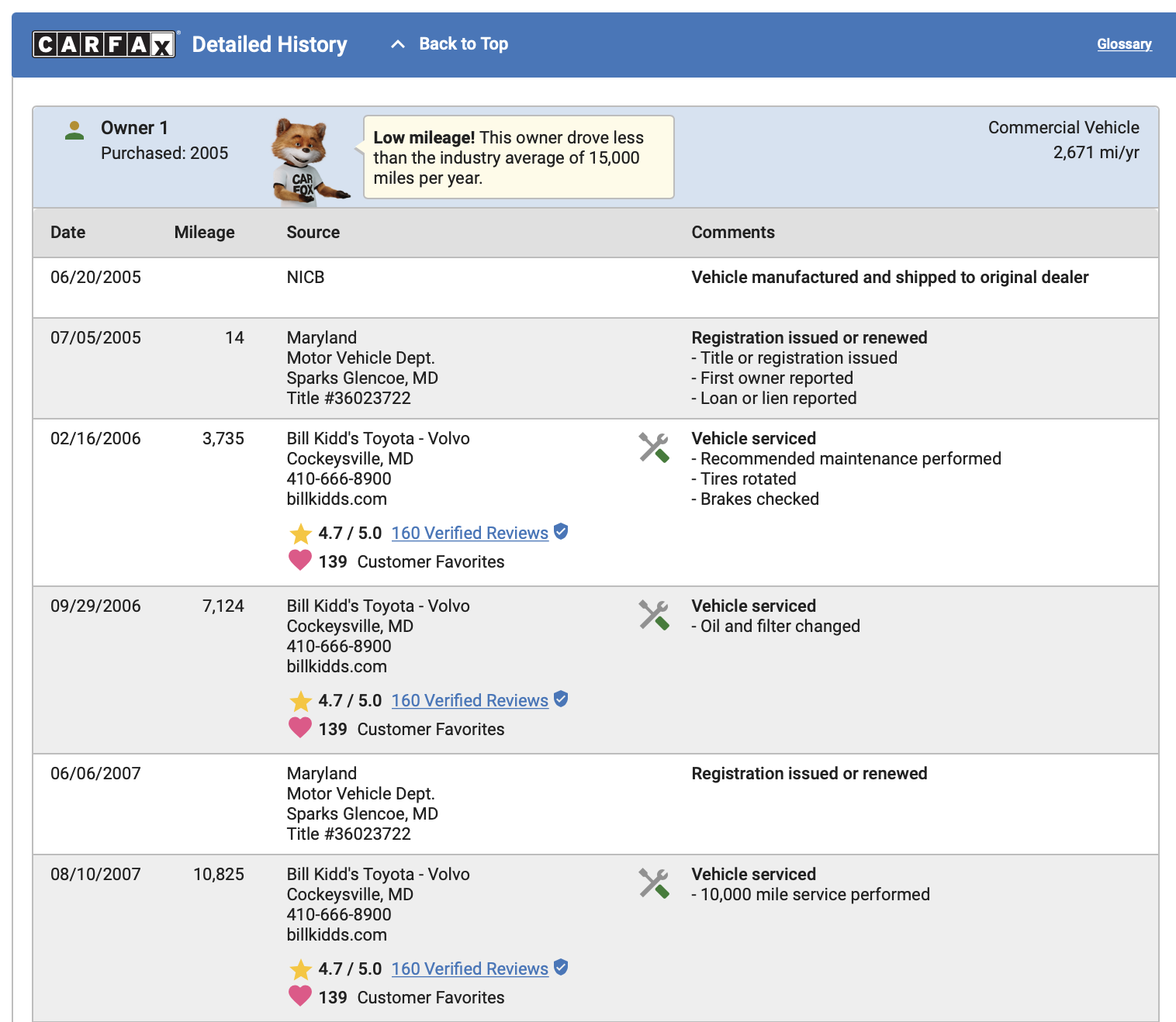Open the Glossary link
This screenshot has height=1022, width=1176.
pos(1124,44)
